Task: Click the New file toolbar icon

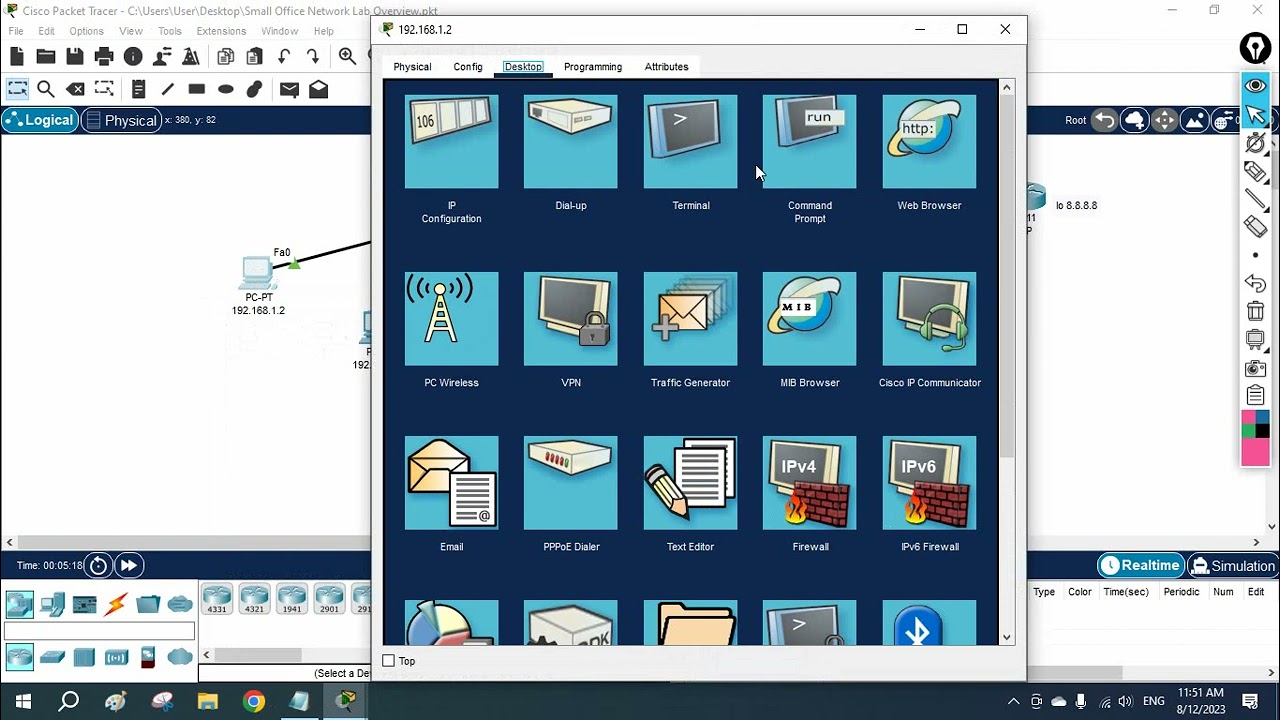Action: point(17,57)
